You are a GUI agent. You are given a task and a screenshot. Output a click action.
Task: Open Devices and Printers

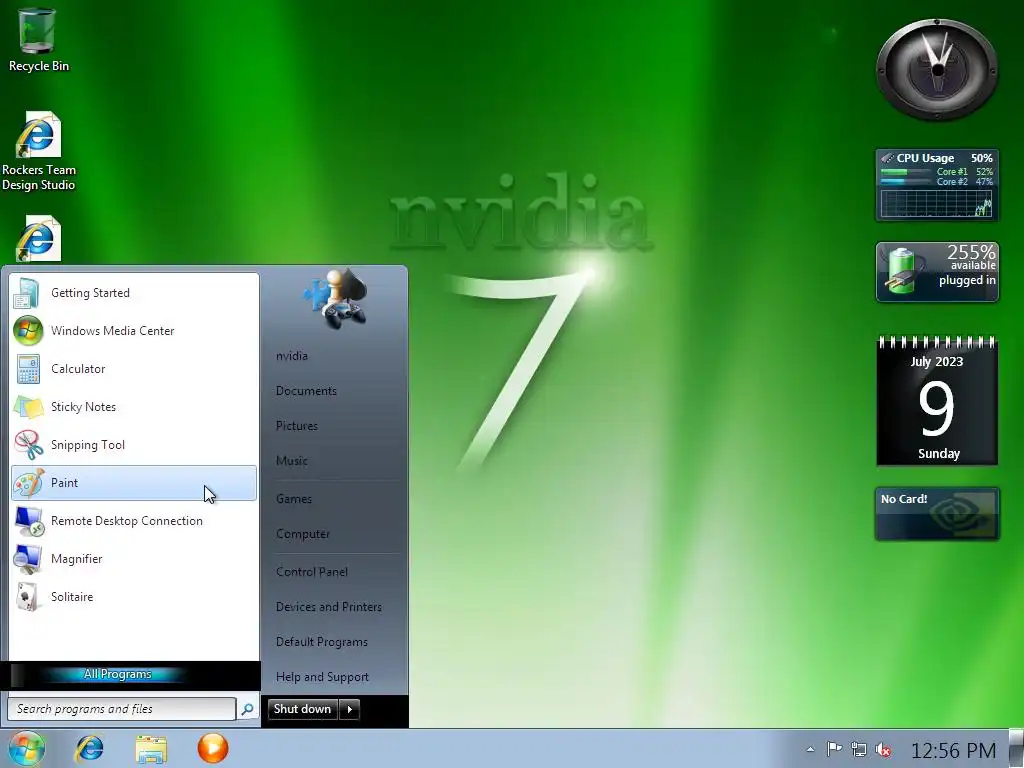point(328,607)
